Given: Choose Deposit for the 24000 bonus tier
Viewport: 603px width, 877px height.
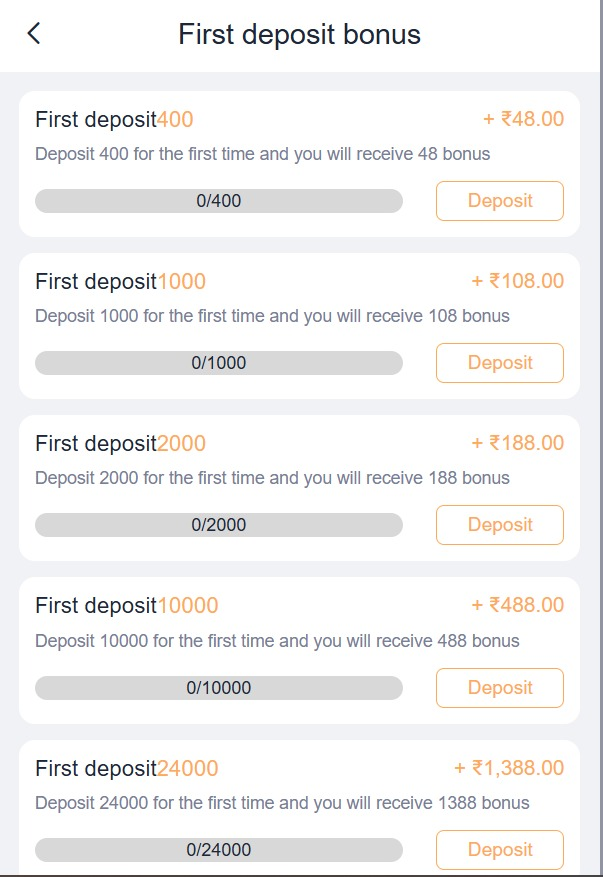Looking at the screenshot, I should click(499, 849).
